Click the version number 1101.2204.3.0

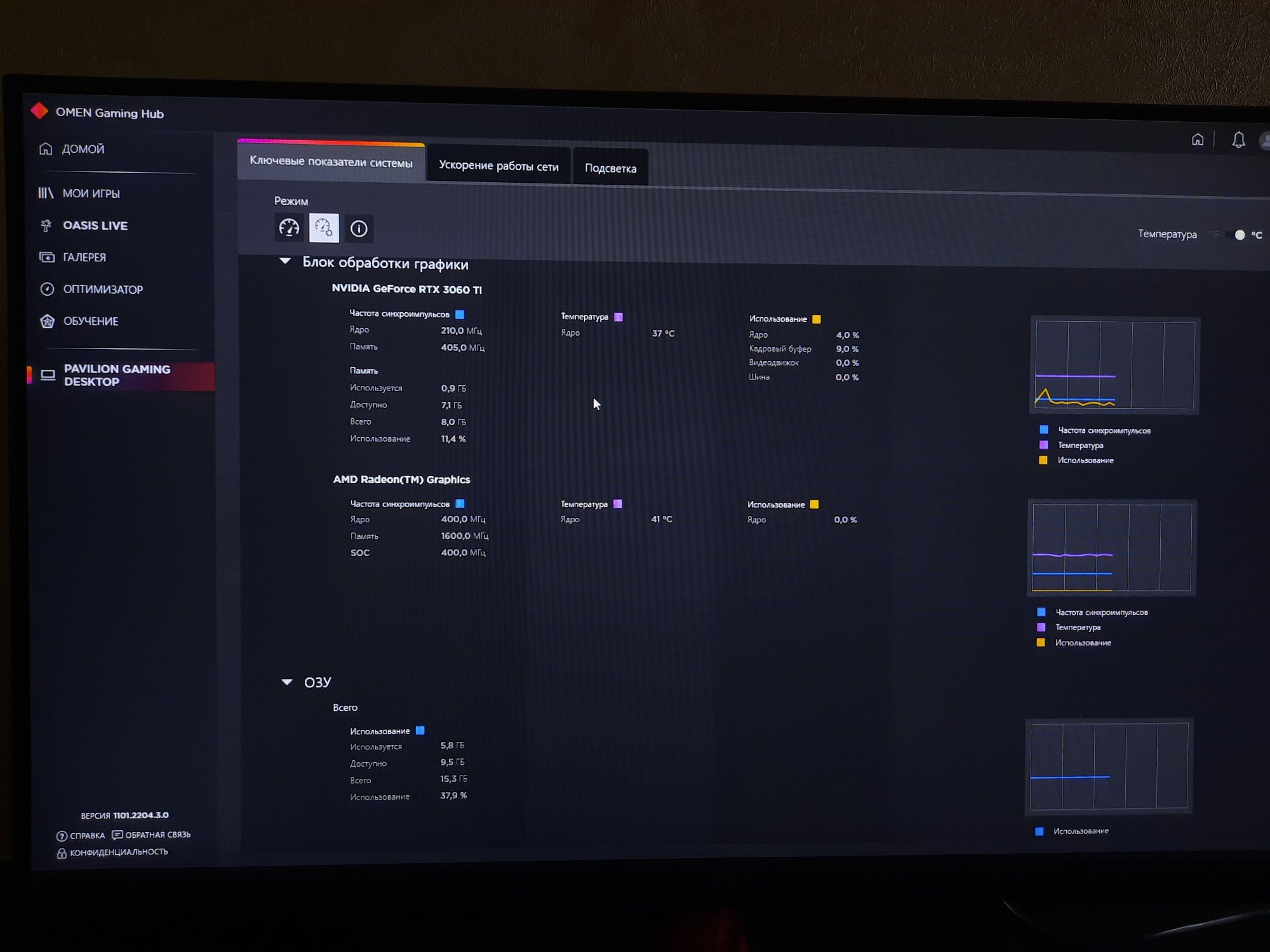pyautogui.click(x=141, y=815)
